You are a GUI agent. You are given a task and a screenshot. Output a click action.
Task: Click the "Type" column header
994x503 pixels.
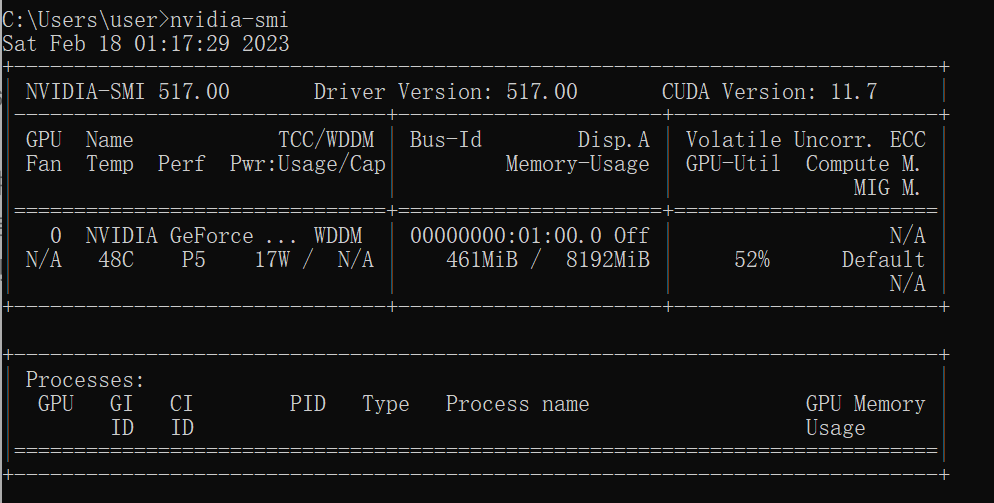[x=386, y=404]
